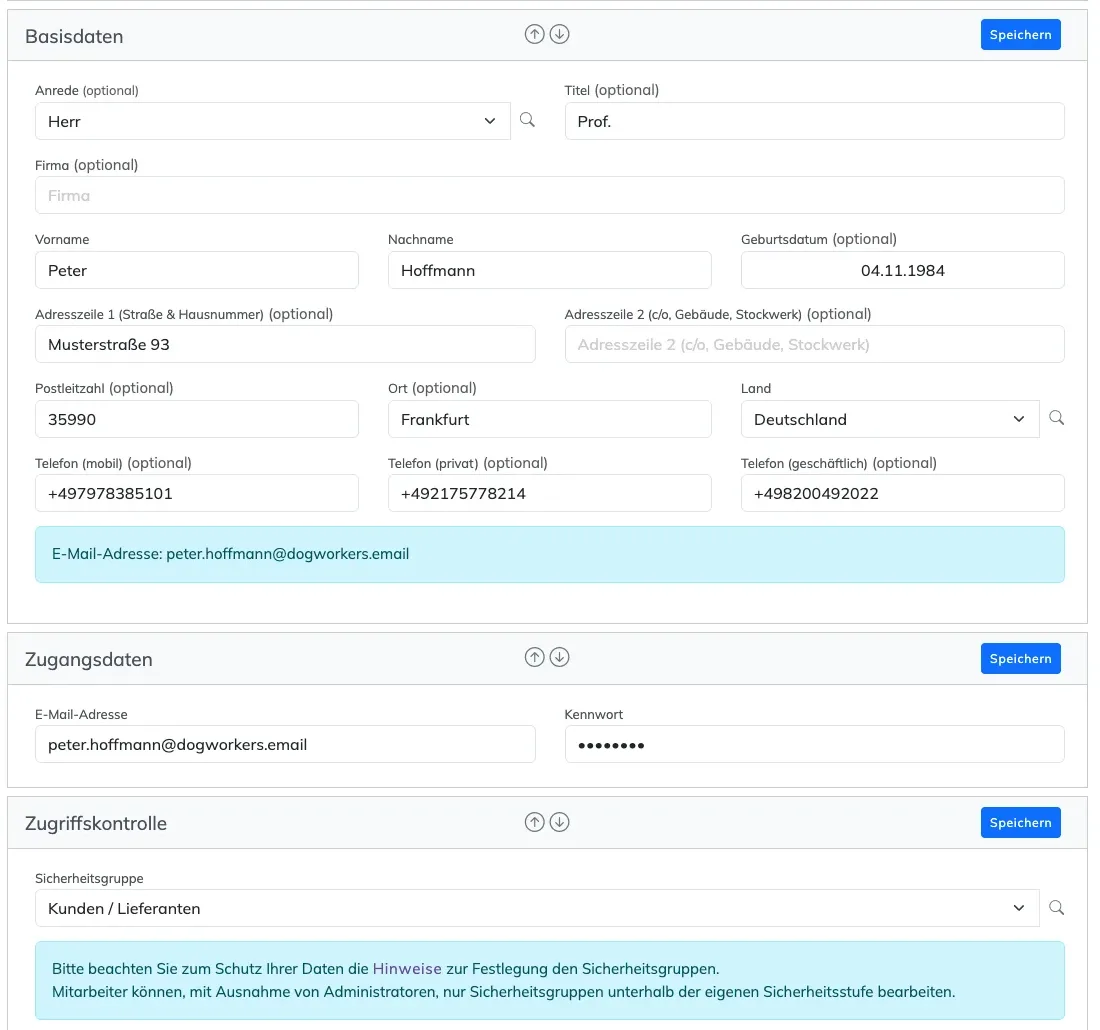Screen dimensions: 1100x1030
Task: Change the Geburtsdatum field value
Action: [x=903, y=270]
